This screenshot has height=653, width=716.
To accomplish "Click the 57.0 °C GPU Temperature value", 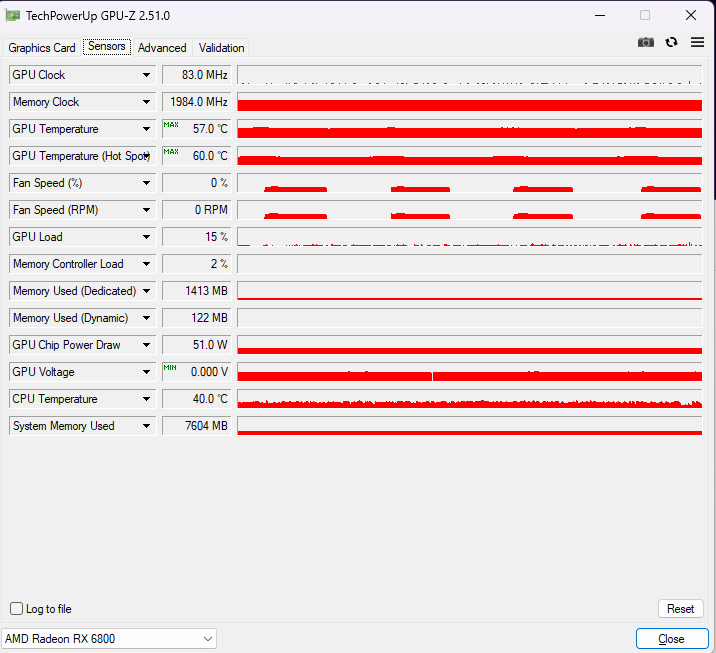I will coord(197,129).
